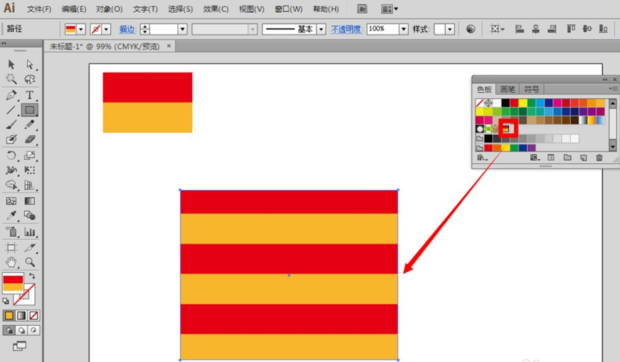620x362 pixels.
Task: Open stroke weight dropdown
Action: 182,29
